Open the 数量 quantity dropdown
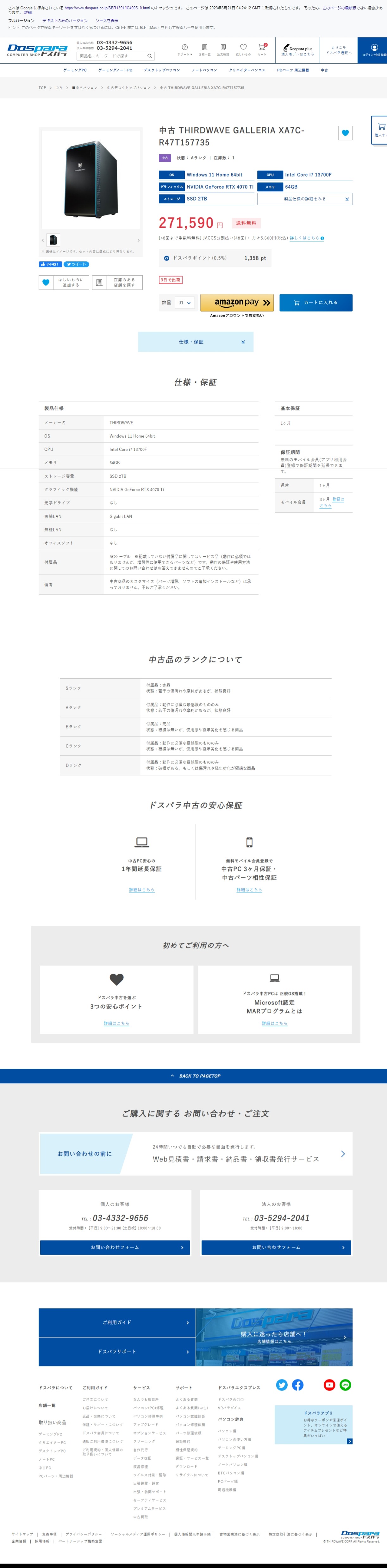 point(185,303)
